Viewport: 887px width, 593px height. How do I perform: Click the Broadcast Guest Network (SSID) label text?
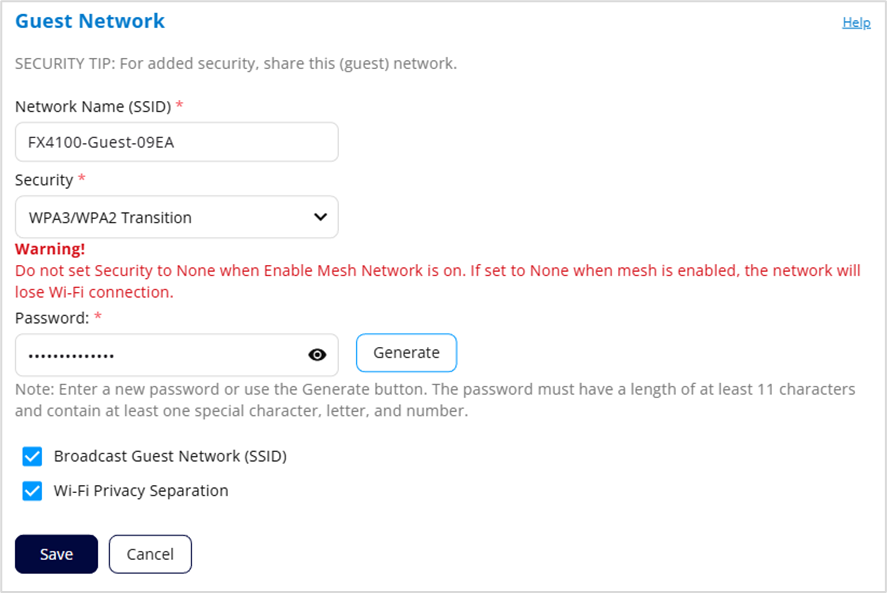(x=170, y=457)
